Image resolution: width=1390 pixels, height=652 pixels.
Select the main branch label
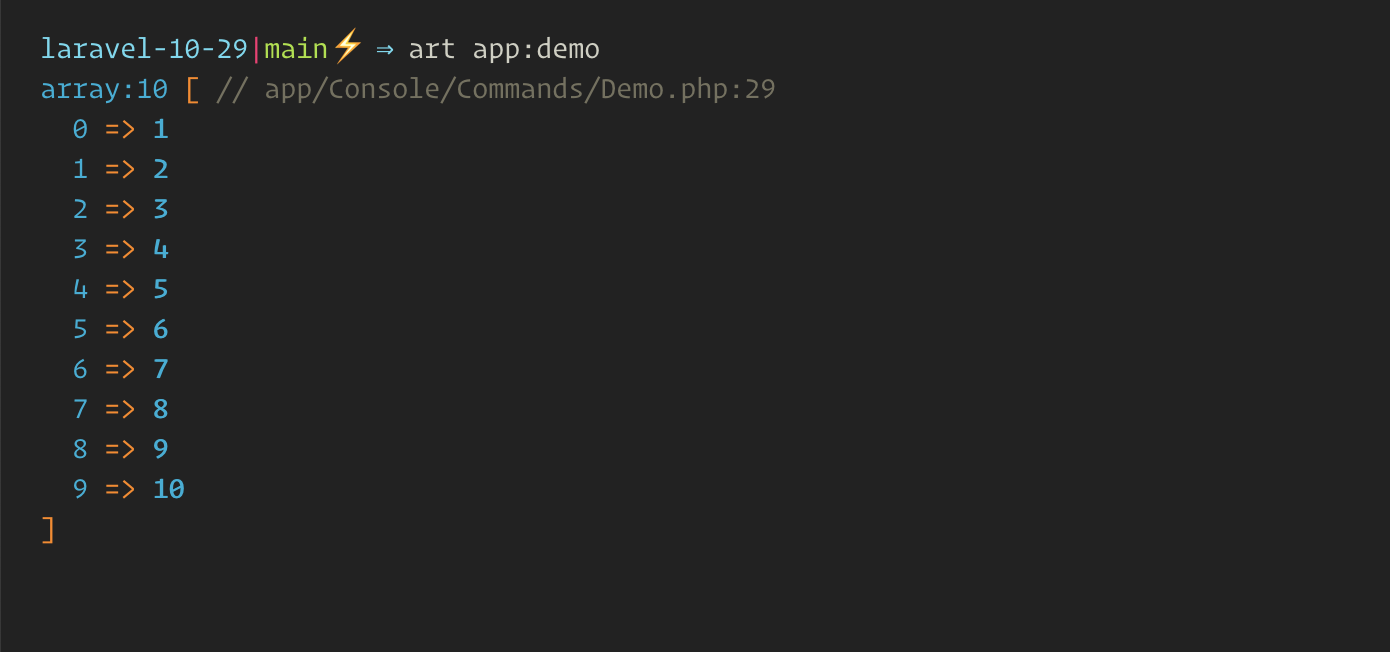pyautogui.click(x=296, y=49)
